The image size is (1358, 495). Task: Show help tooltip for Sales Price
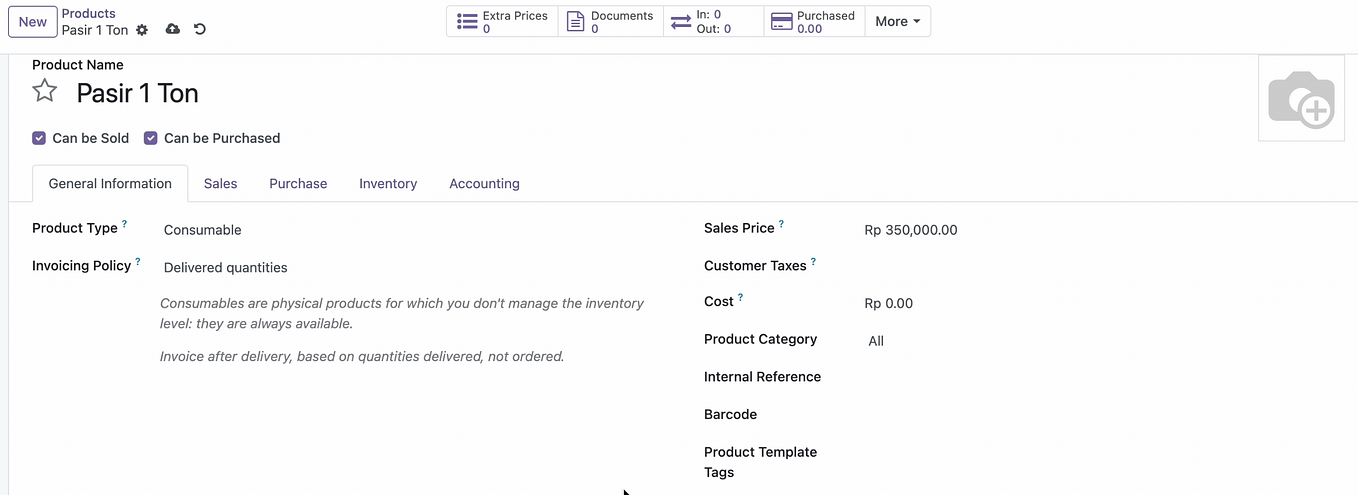tap(781, 224)
